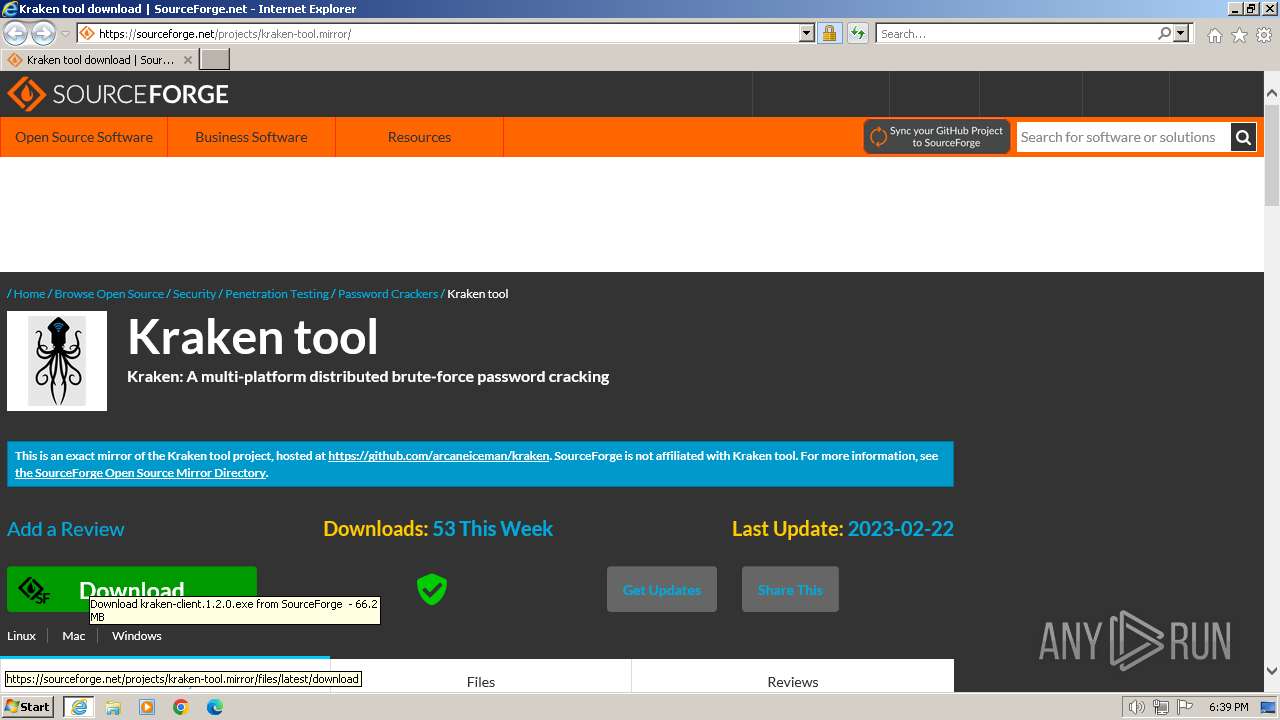
Task: Open Favorites star icon
Action: pyautogui.click(x=1239, y=35)
